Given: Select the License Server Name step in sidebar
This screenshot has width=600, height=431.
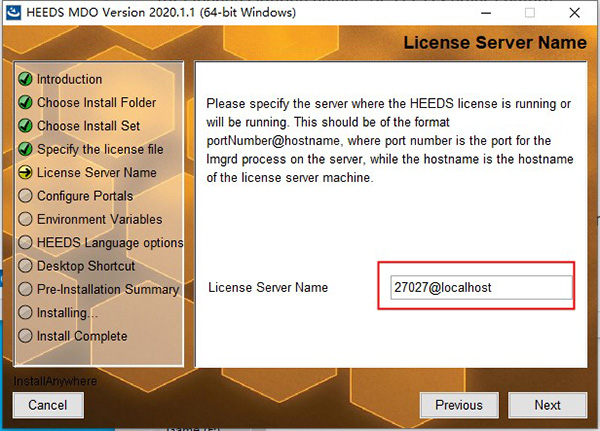Looking at the screenshot, I should coord(96,173).
